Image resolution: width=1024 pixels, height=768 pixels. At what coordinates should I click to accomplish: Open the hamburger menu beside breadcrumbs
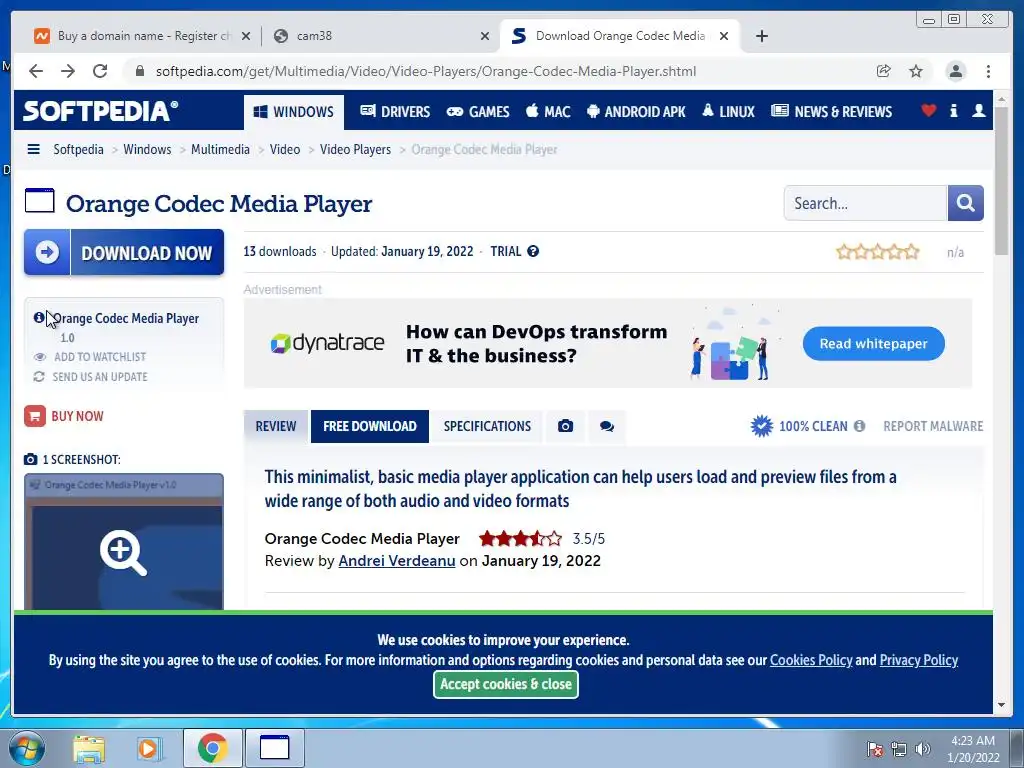[x=33, y=150]
